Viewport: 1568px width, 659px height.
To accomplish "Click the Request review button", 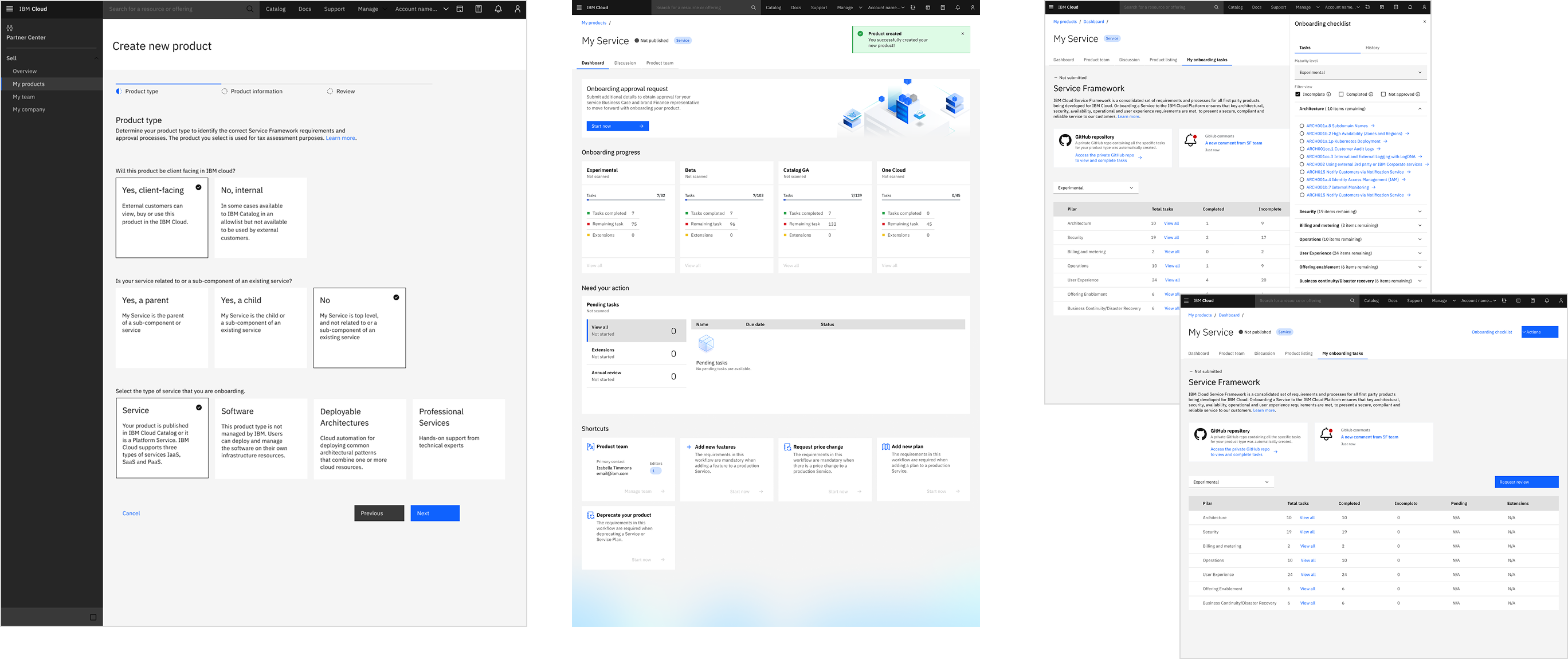I will 1526,482.
